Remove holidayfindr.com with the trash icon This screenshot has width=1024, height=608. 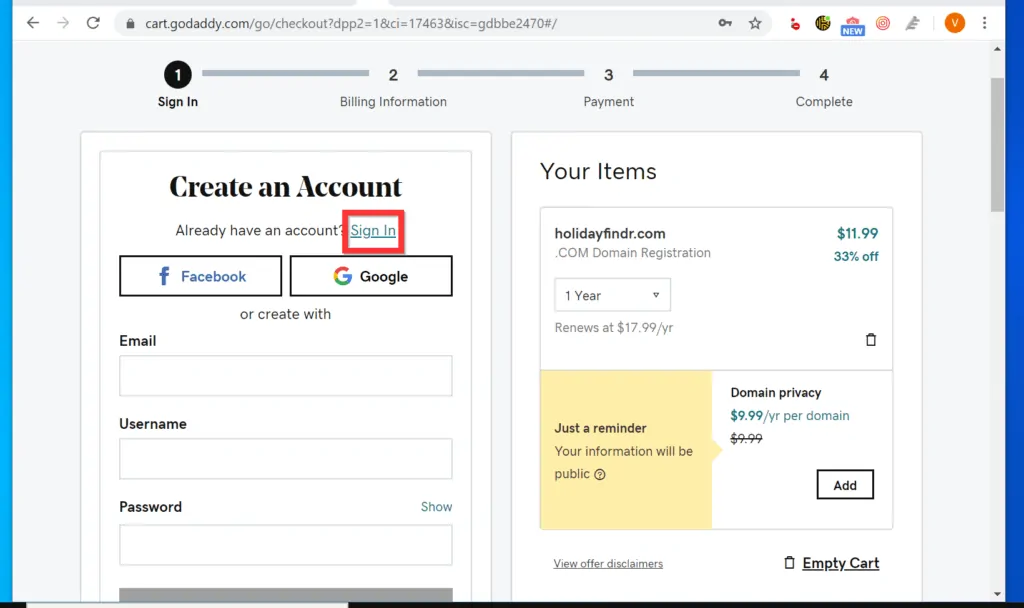(871, 340)
